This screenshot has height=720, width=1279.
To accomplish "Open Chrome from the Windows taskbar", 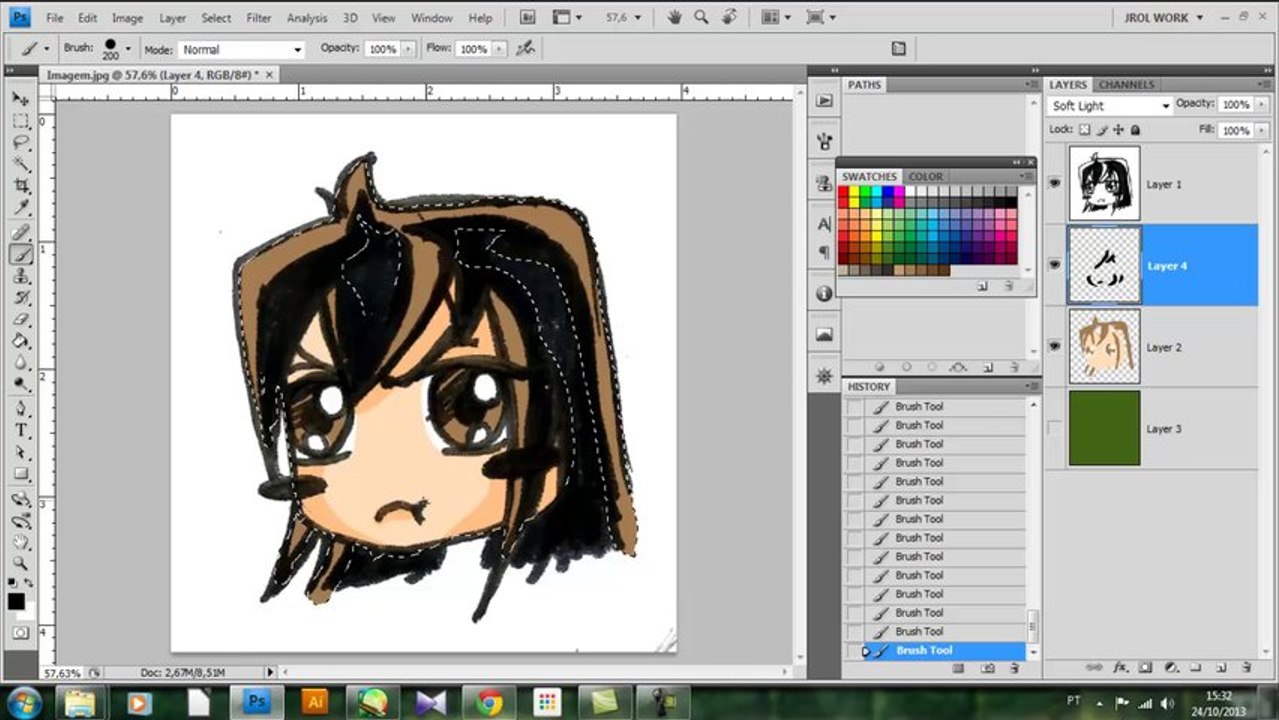I will click(489, 703).
